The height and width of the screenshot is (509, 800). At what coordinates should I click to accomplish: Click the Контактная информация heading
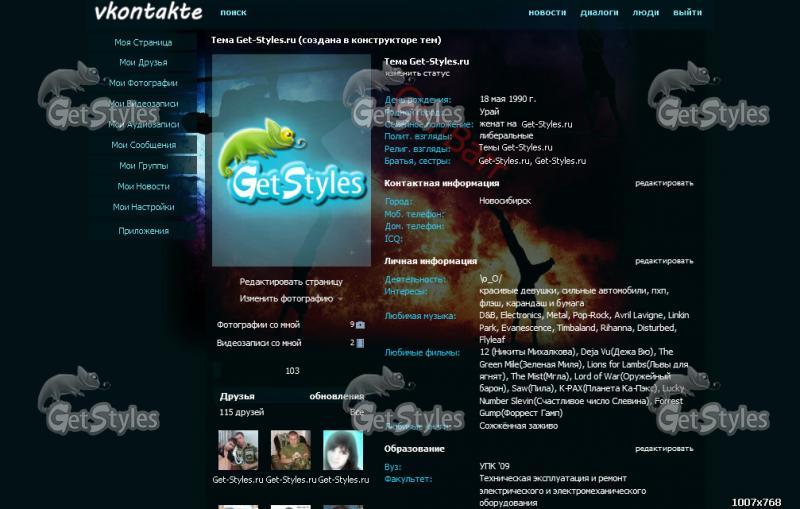tap(441, 183)
